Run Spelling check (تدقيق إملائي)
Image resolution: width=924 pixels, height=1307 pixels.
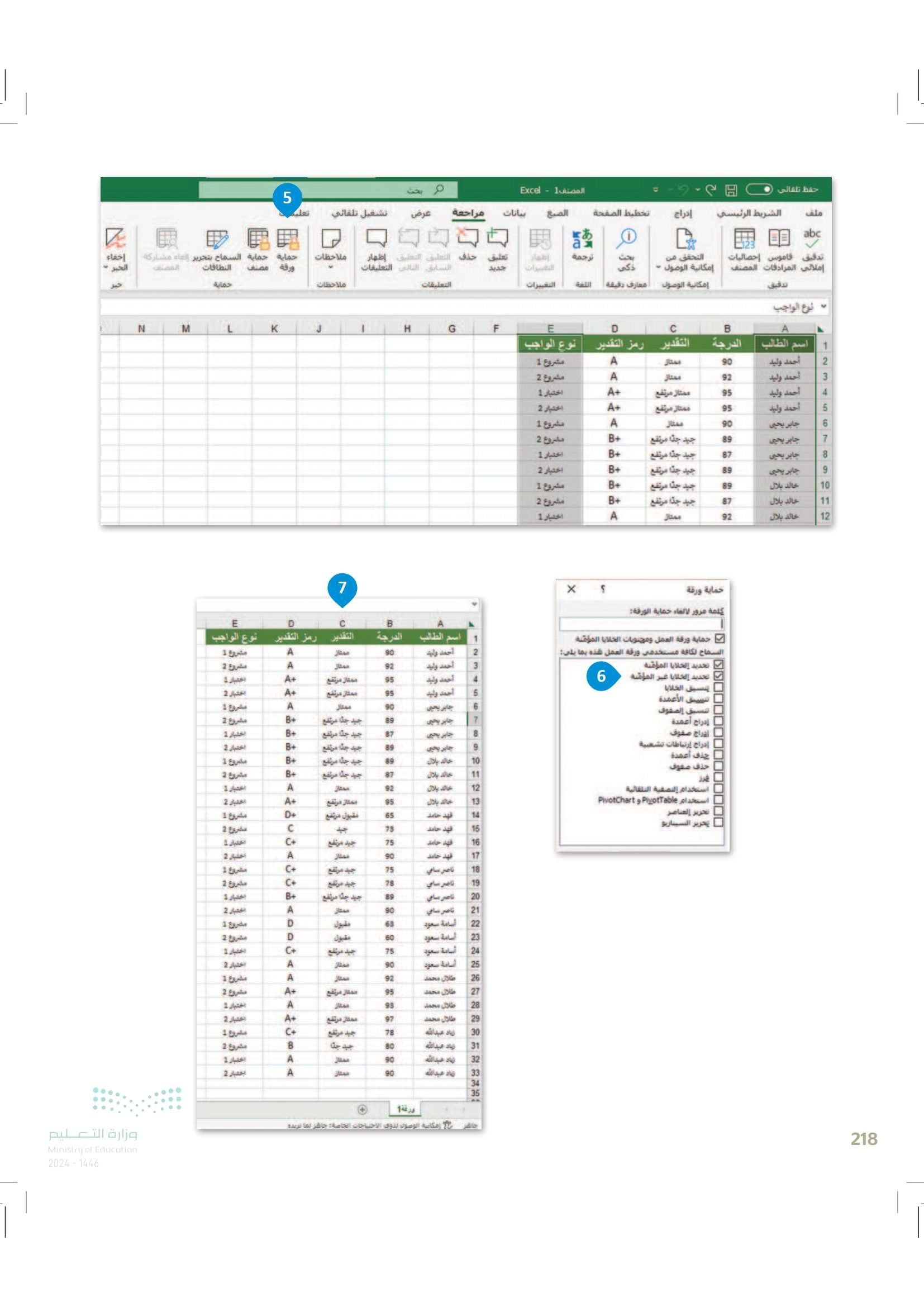[x=812, y=239]
